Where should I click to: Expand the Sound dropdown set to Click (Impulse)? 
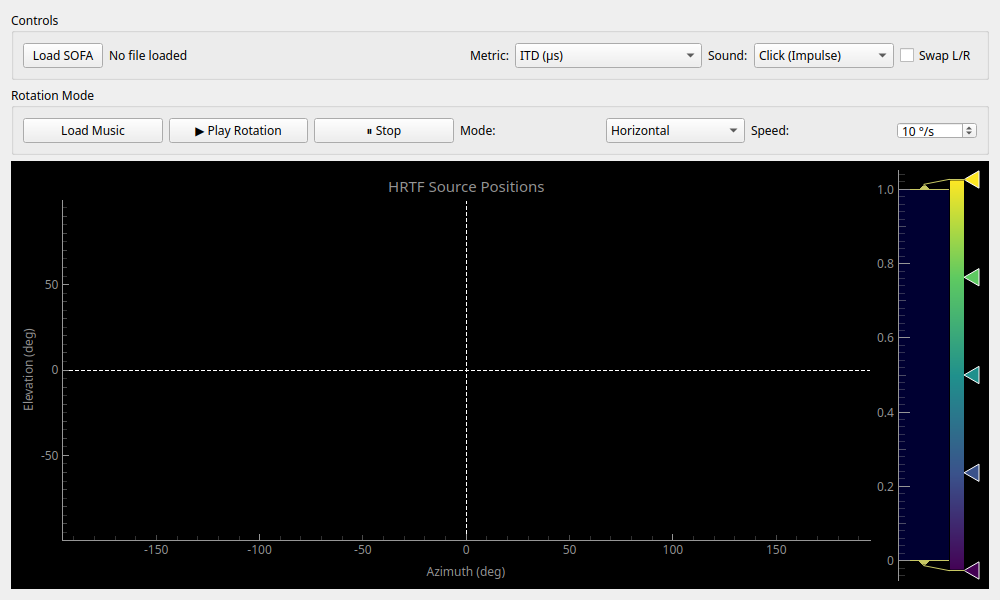click(x=823, y=56)
